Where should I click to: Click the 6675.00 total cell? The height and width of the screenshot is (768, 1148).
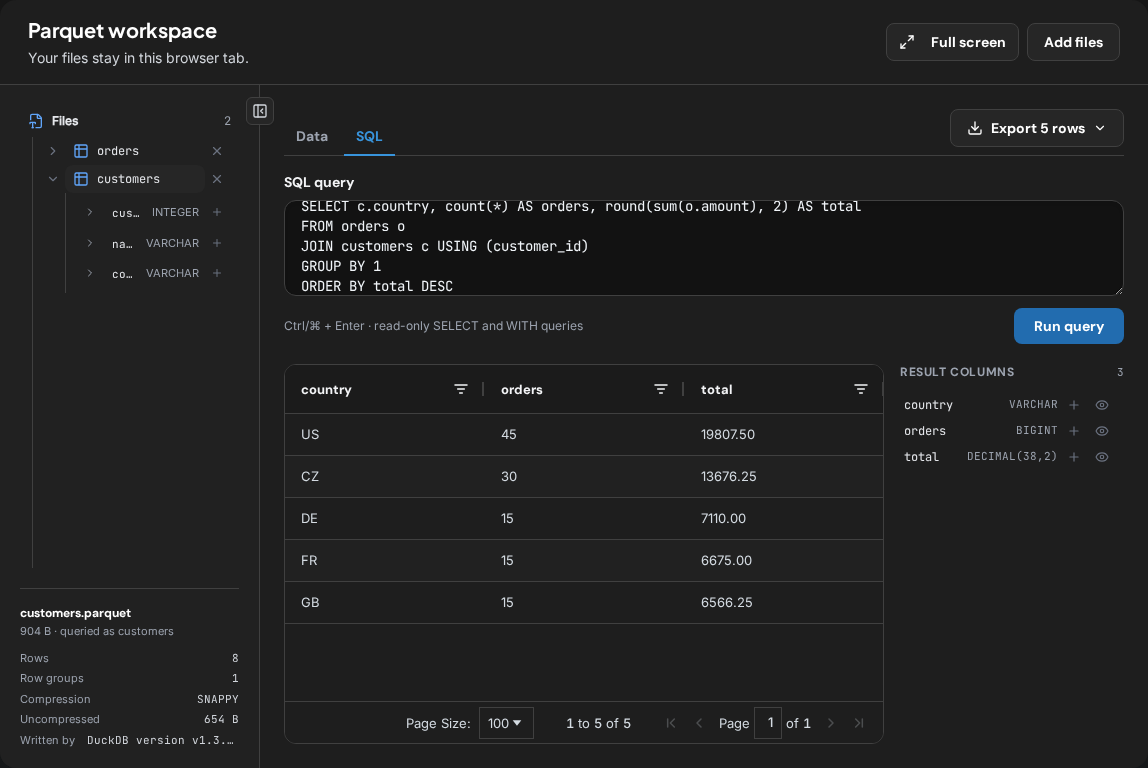click(x=783, y=561)
